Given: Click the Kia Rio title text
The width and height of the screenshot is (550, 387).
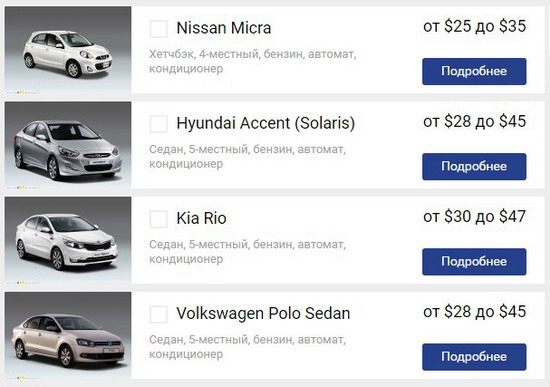Looking at the screenshot, I should pos(201,218).
